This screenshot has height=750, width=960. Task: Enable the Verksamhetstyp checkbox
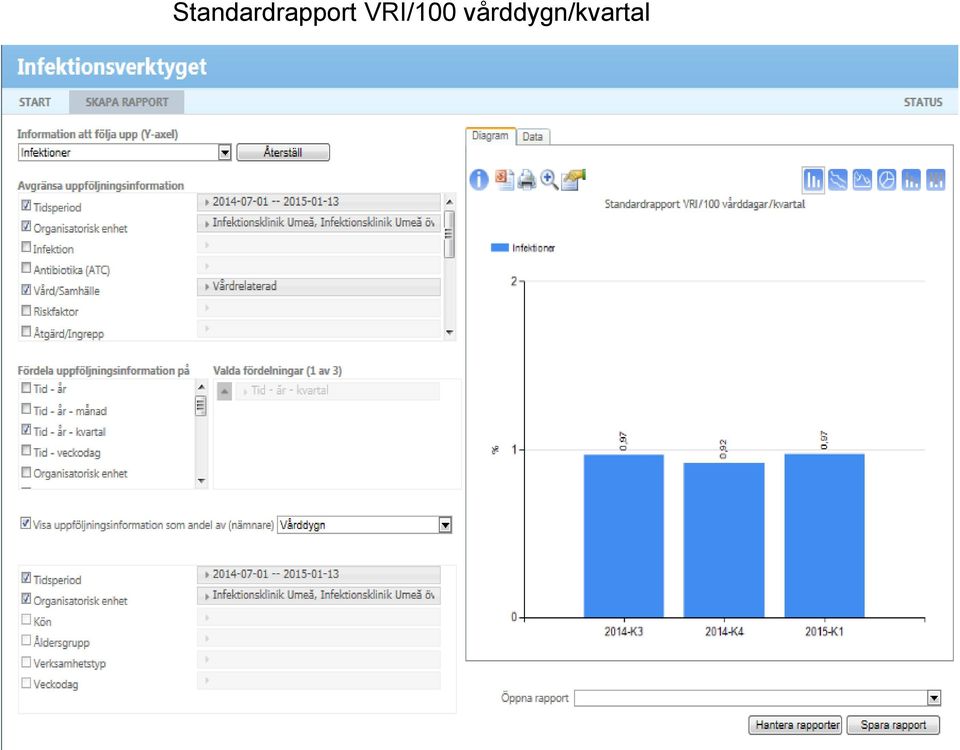(x=26, y=662)
